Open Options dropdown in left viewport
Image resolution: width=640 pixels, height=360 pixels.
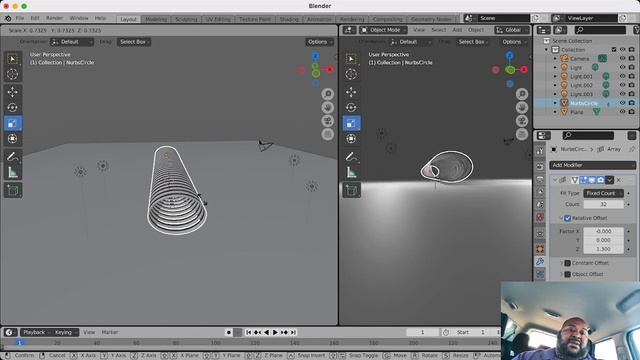(x=320, y=42)
